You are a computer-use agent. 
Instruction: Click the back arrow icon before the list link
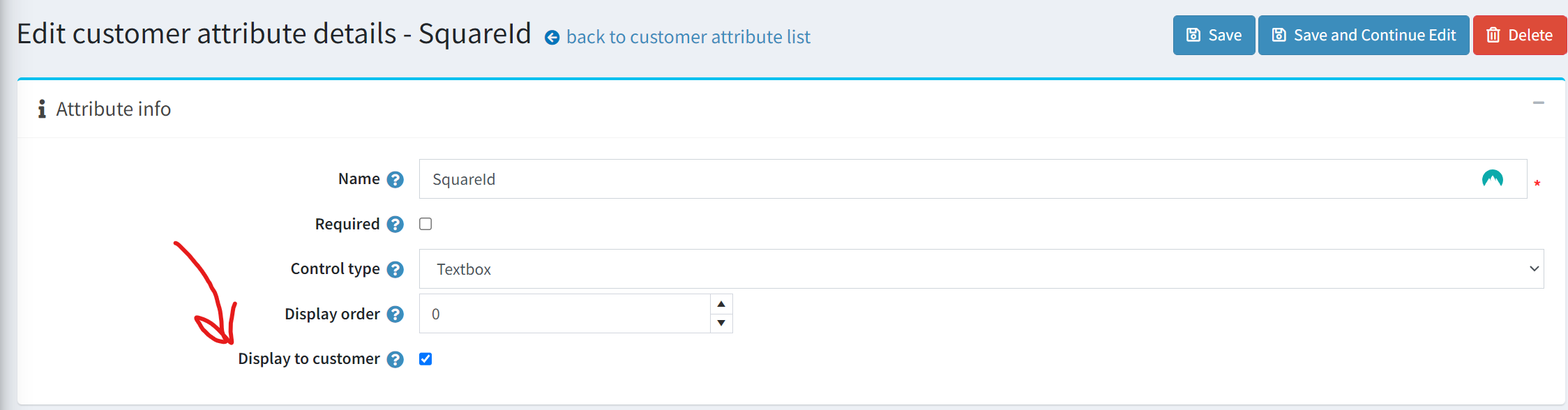(x=552, y=38)
